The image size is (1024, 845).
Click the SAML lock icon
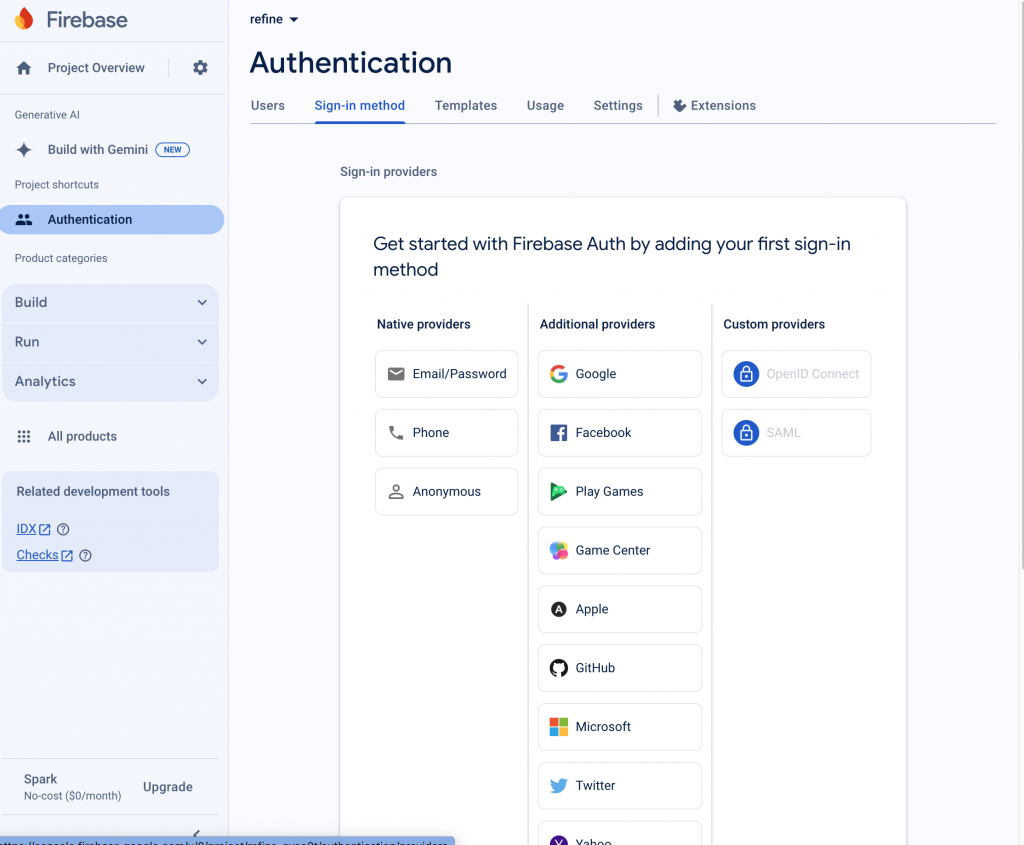click(x=746, y=432)
